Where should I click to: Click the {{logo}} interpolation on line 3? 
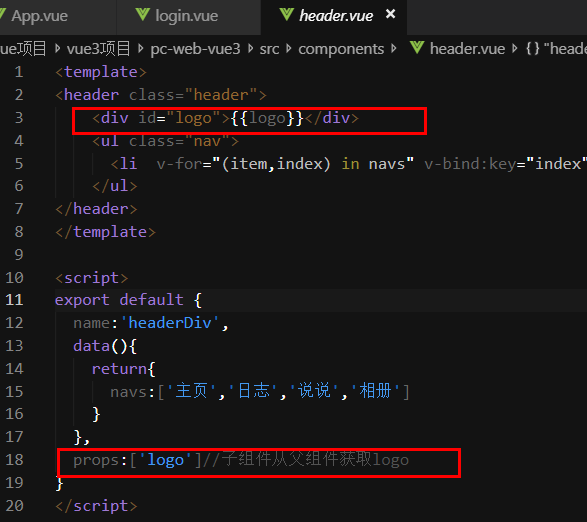(267, 118)
